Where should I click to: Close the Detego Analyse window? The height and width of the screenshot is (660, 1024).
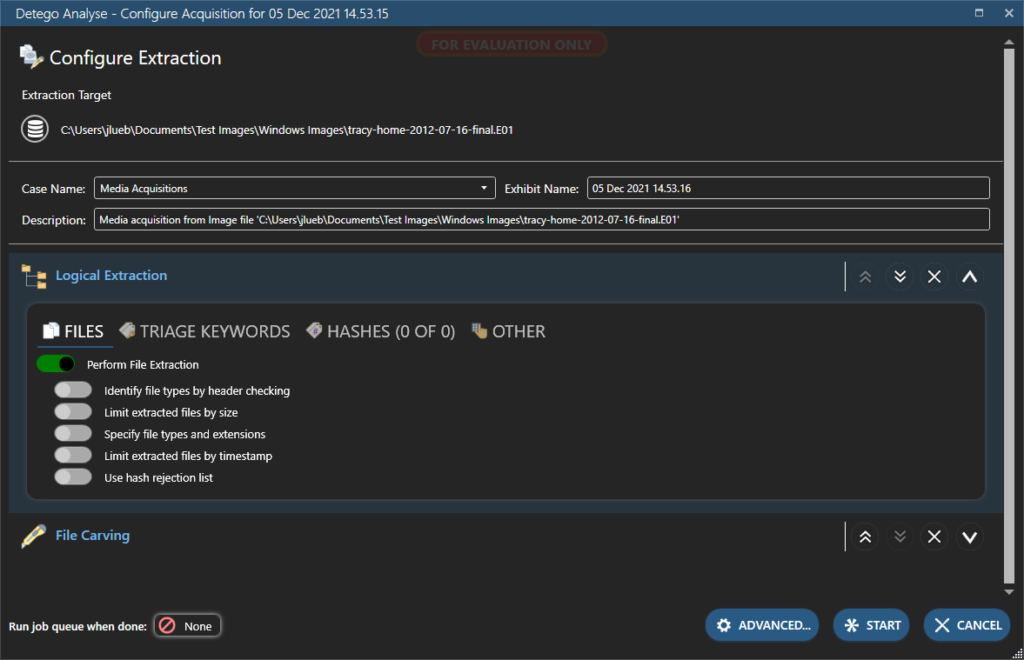[x=1009, y=13]
